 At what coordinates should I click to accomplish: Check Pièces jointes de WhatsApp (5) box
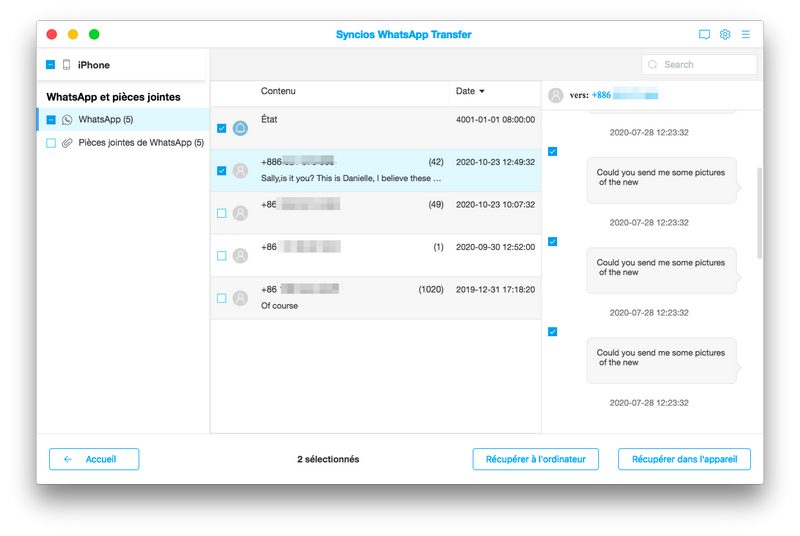point(51,143)
